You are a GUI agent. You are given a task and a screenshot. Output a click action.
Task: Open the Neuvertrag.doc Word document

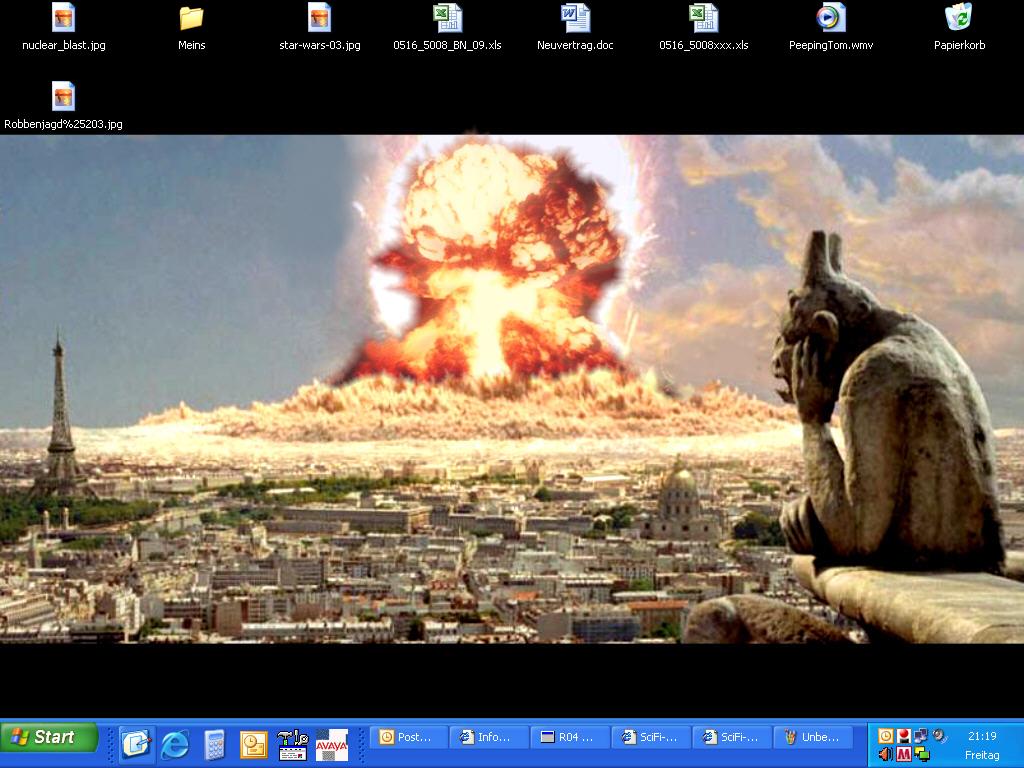(575, 18)
